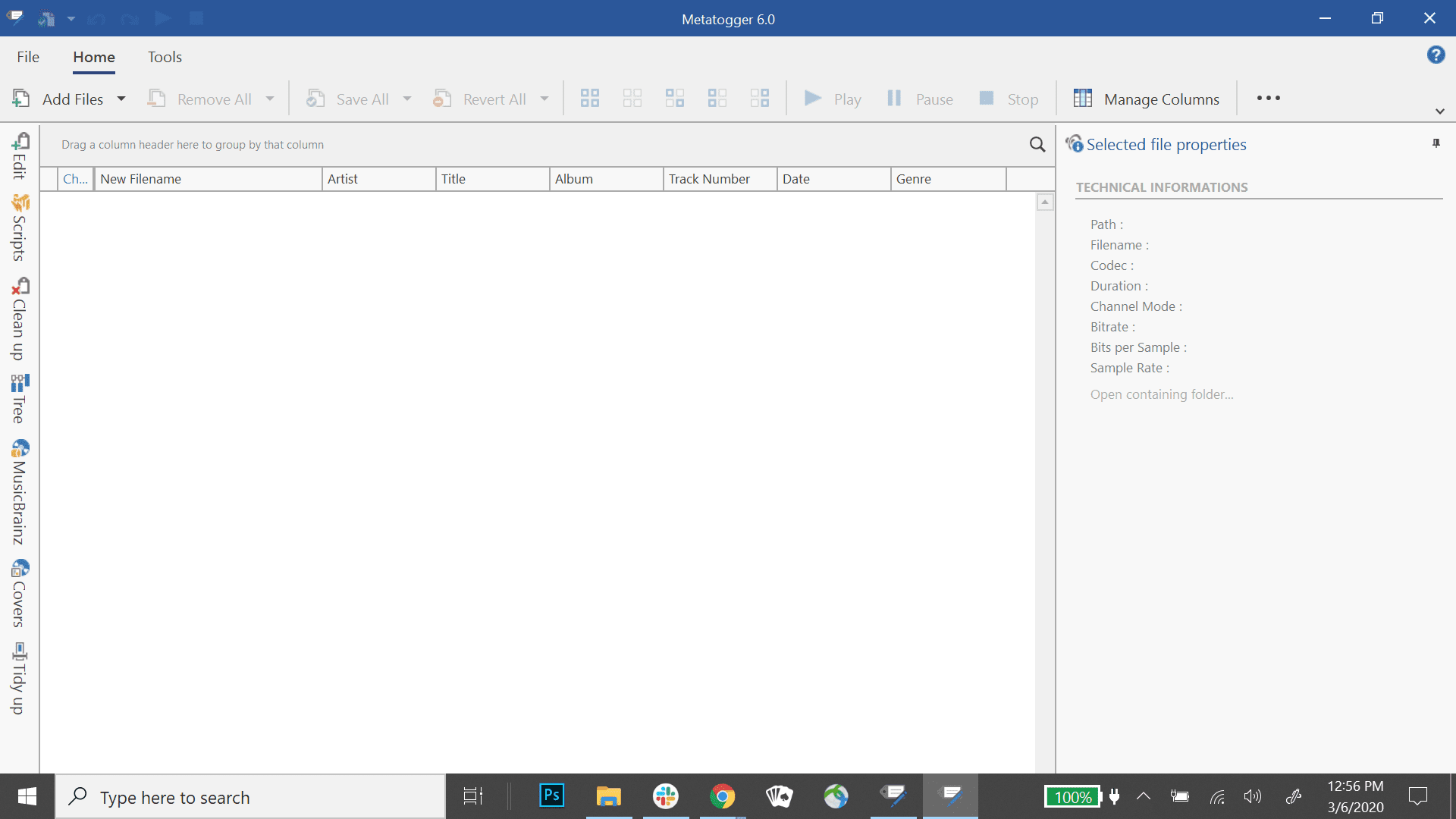Click the search icon in file list

[x=1037, y=144]
